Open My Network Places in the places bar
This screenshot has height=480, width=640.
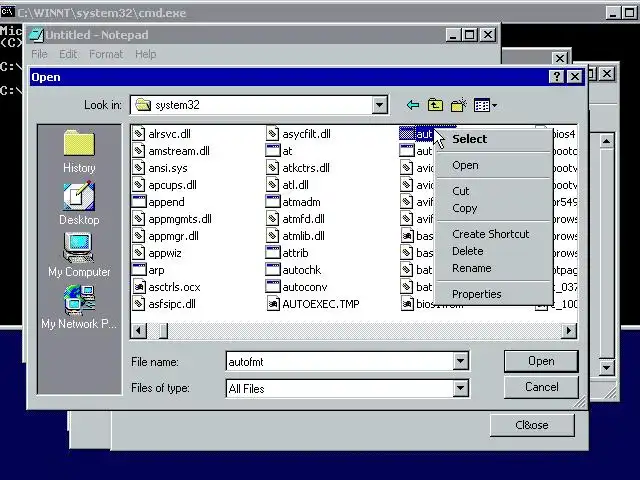(79, 307)
